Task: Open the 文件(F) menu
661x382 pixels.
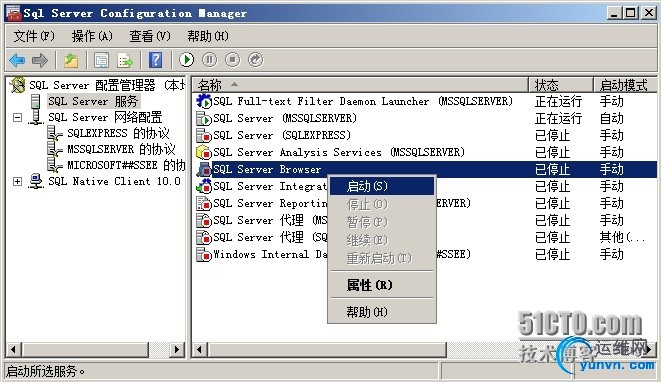Action: point(34,36)
